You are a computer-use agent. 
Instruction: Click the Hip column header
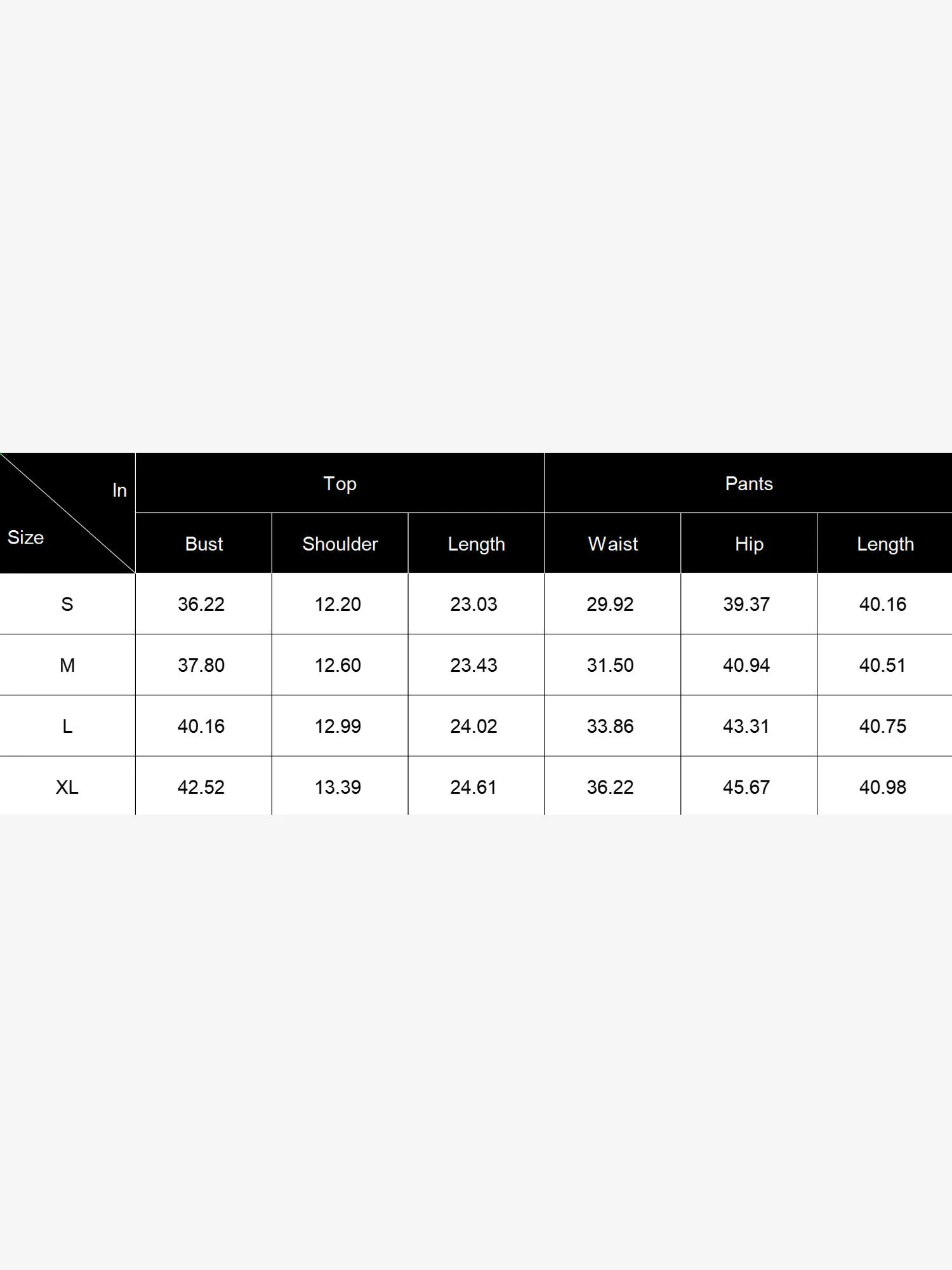click(x=749, y=544)
